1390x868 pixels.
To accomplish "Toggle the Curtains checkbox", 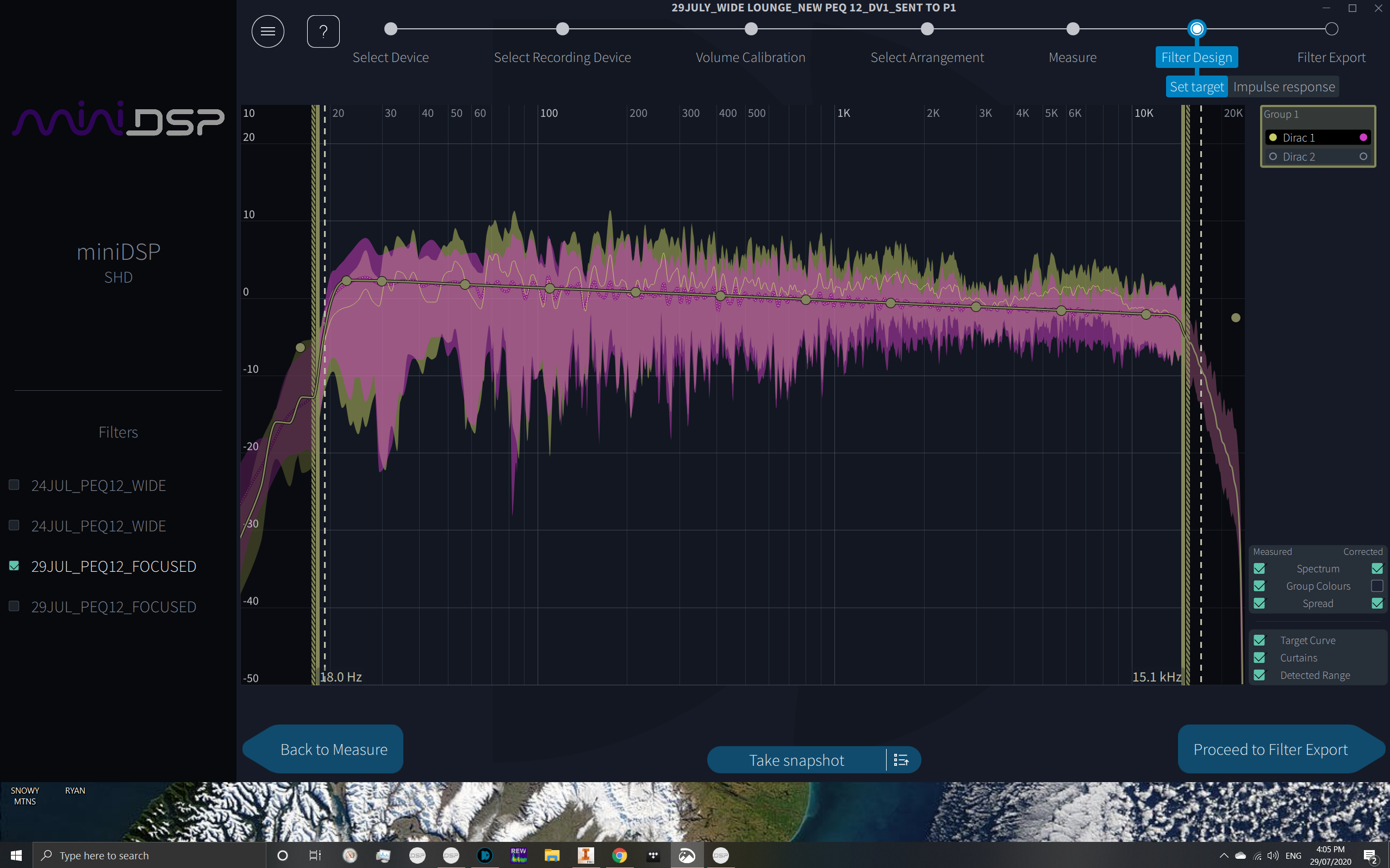I will coord(1259,657).
